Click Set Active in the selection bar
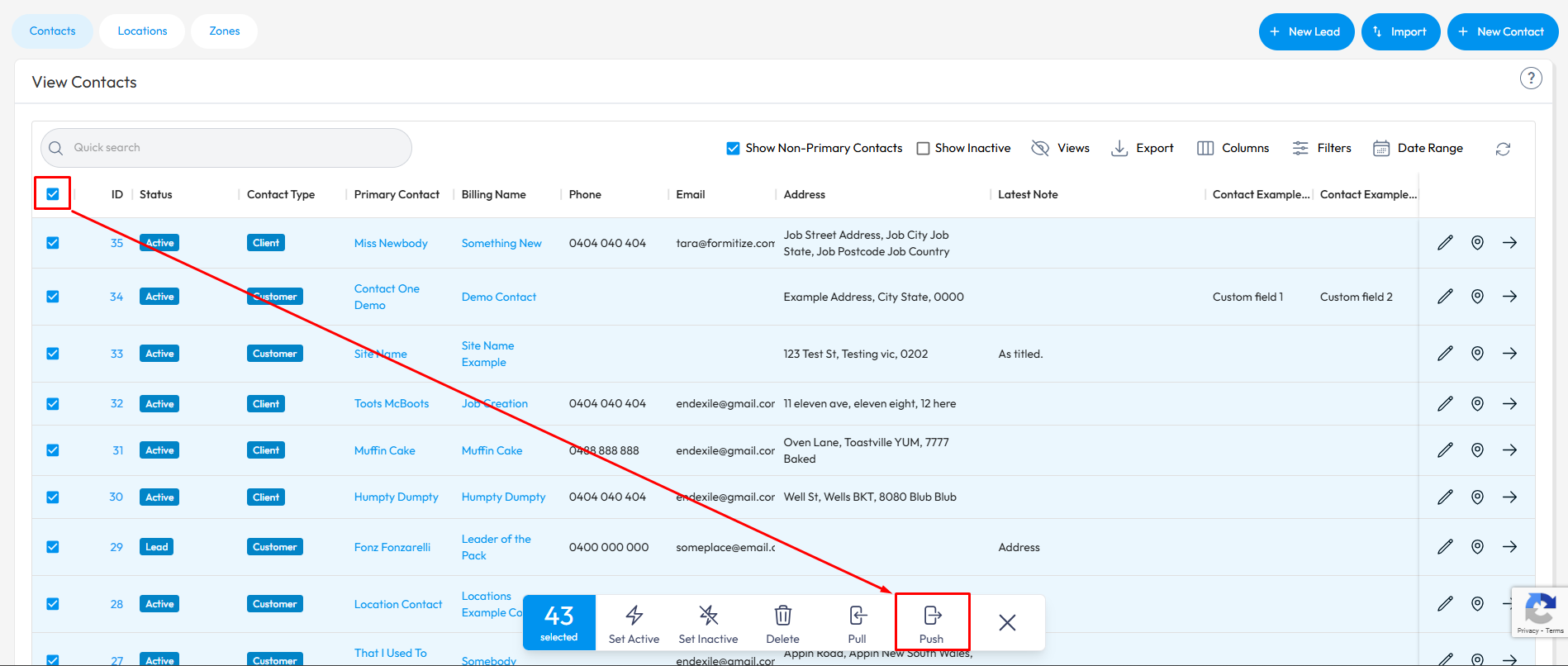1568x666 pixels. tap(634, 624)
